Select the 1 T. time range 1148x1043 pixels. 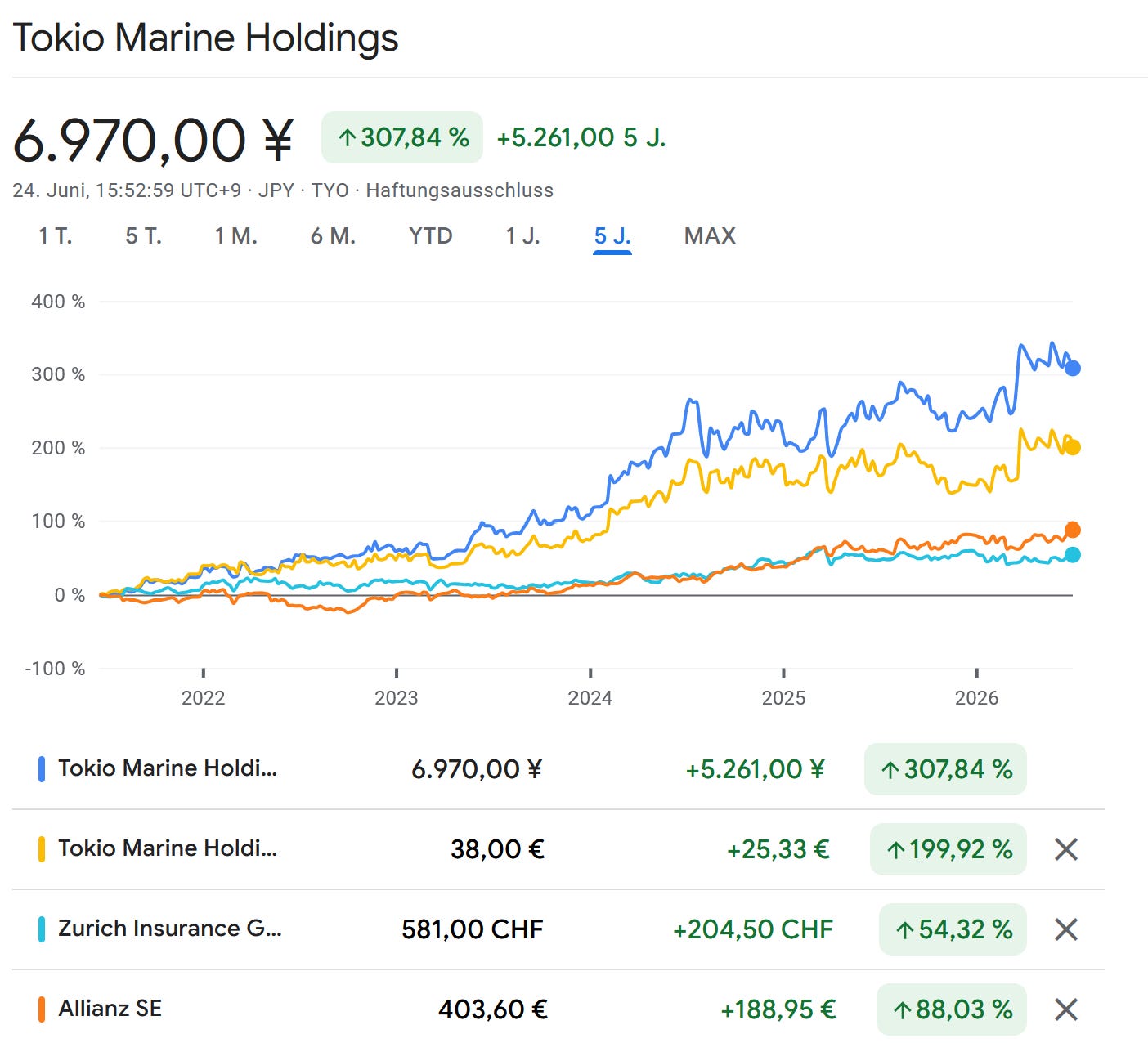[56, 236]
